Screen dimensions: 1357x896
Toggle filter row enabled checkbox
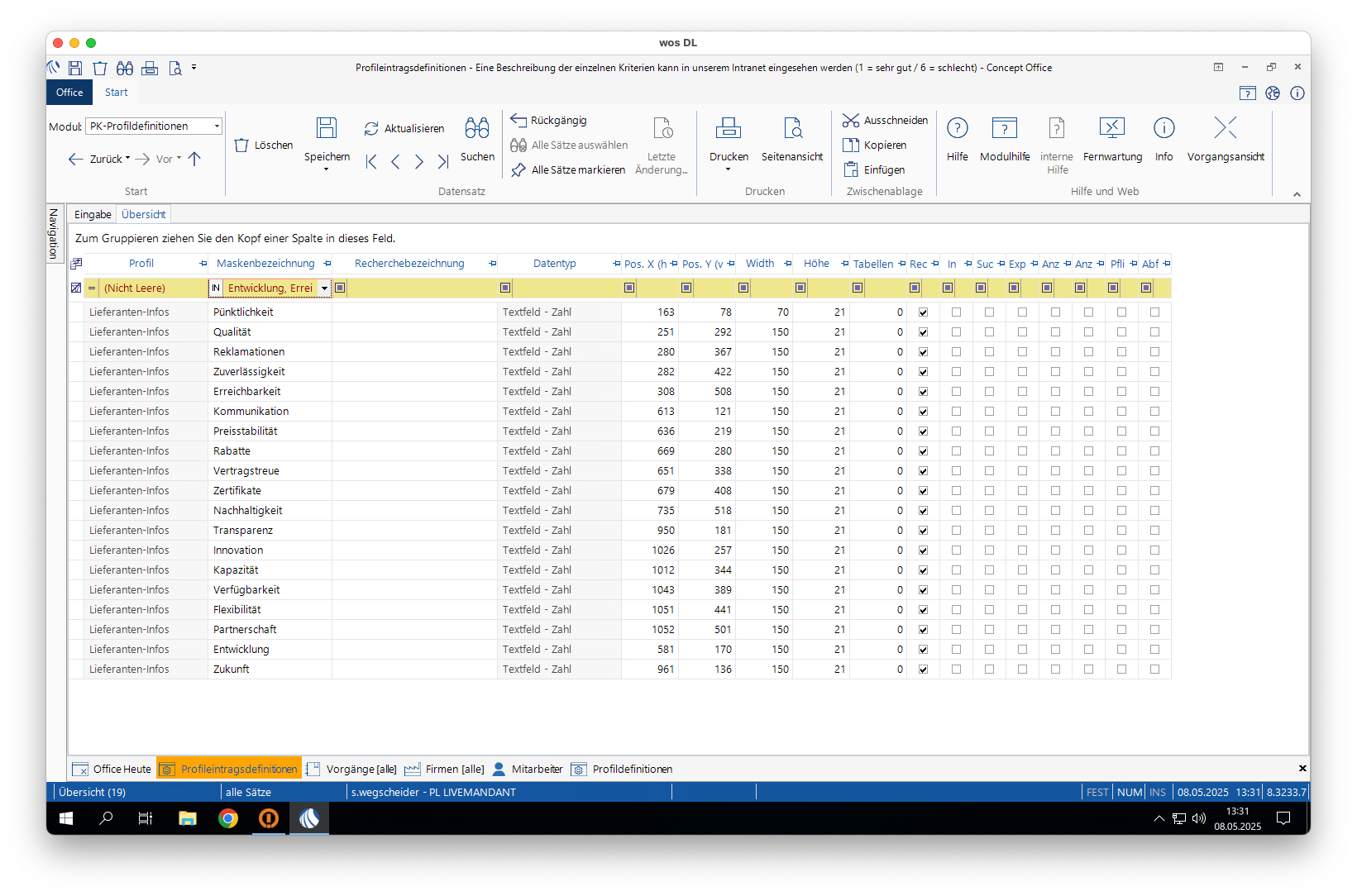pyautogui.click(x=76, y=288)
